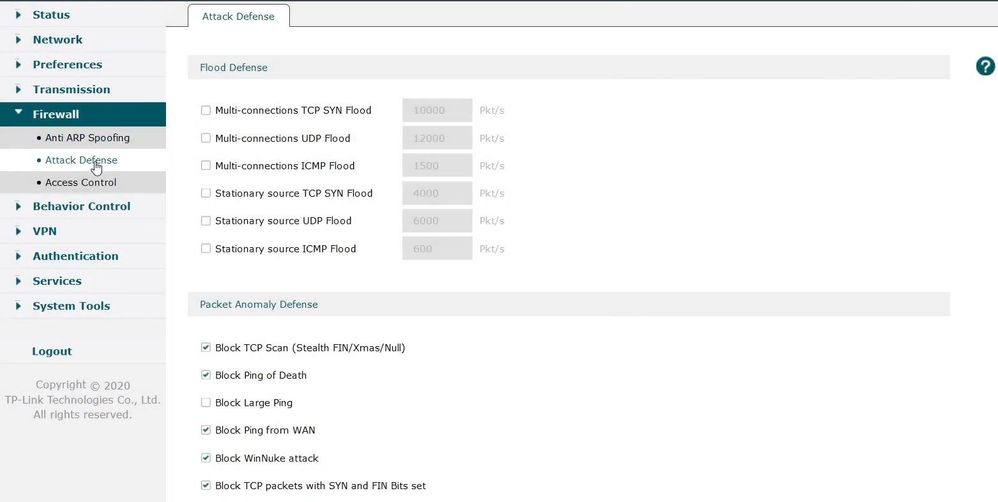Click the Block Ping from WAN label

coord(265,430)
